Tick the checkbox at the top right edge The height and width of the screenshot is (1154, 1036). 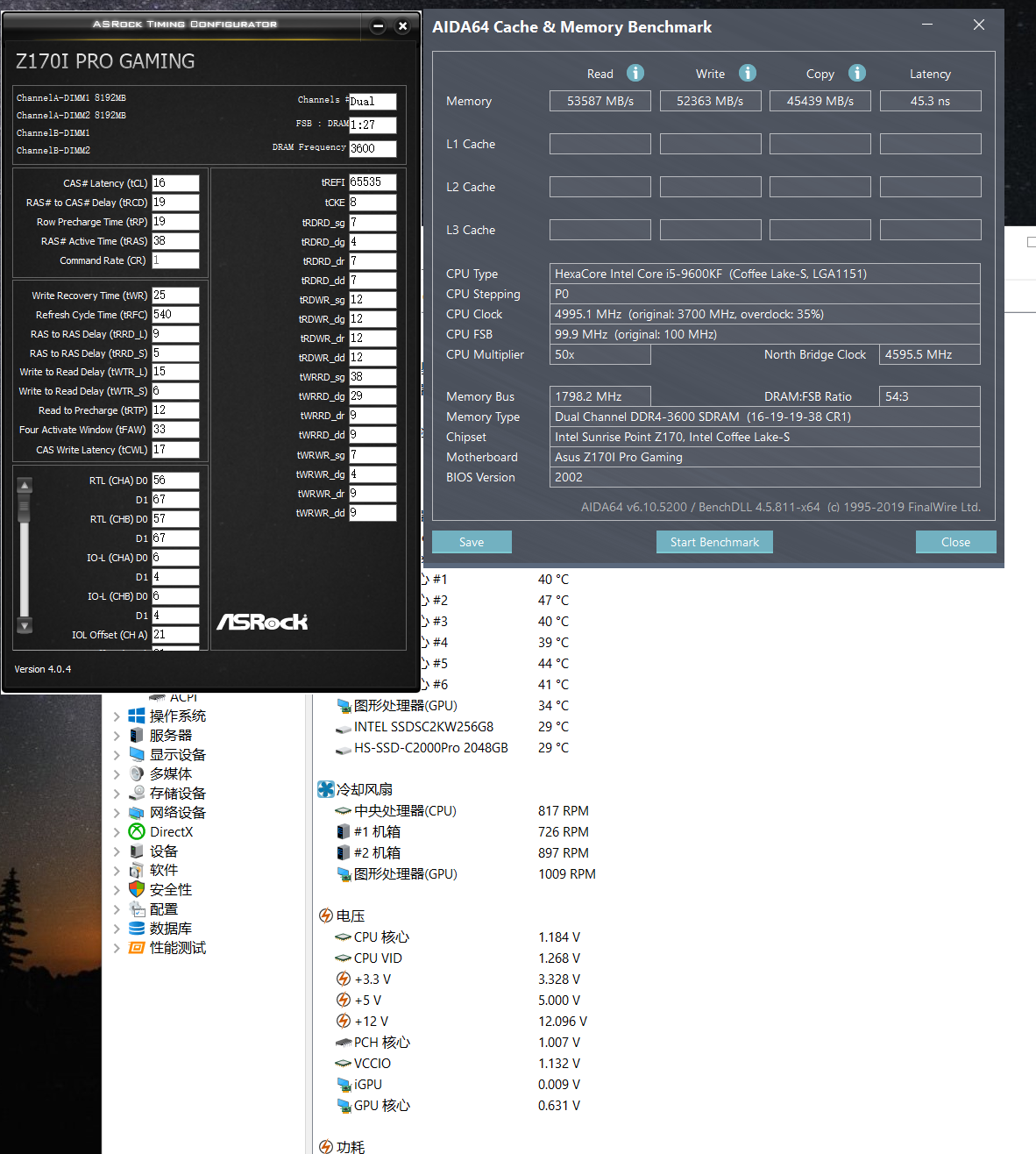1031,242
